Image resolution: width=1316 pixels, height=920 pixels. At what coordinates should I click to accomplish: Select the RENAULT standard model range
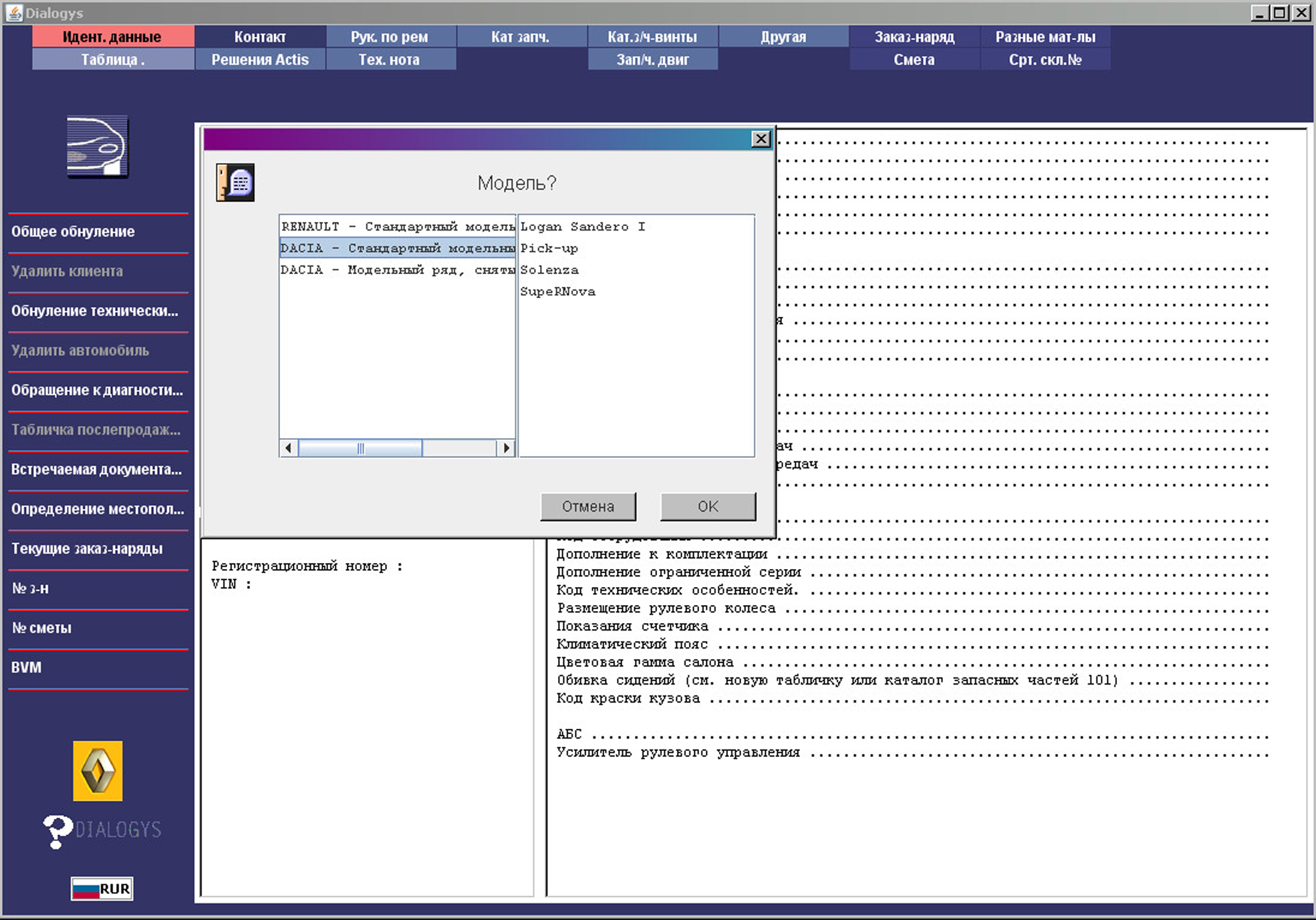coord(397,227)
